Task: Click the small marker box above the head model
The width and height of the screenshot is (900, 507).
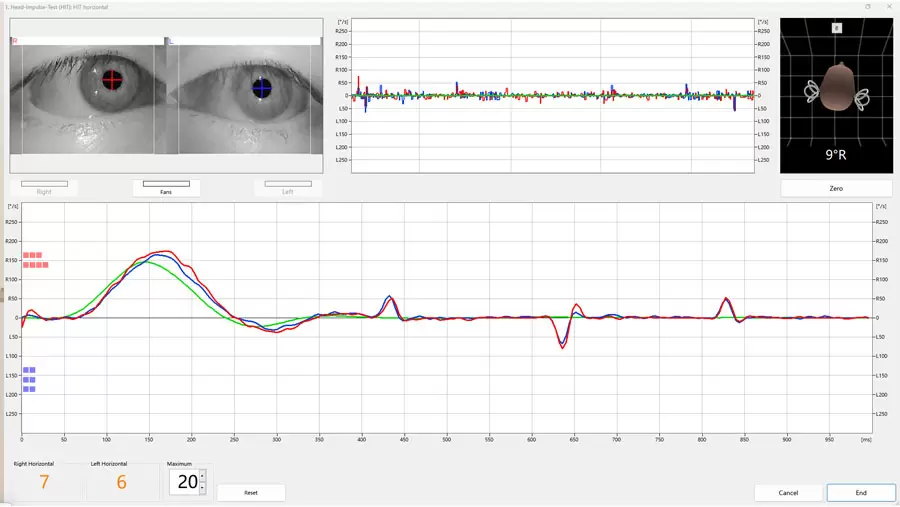Action: pyautogui.click(x=837, y=29)
